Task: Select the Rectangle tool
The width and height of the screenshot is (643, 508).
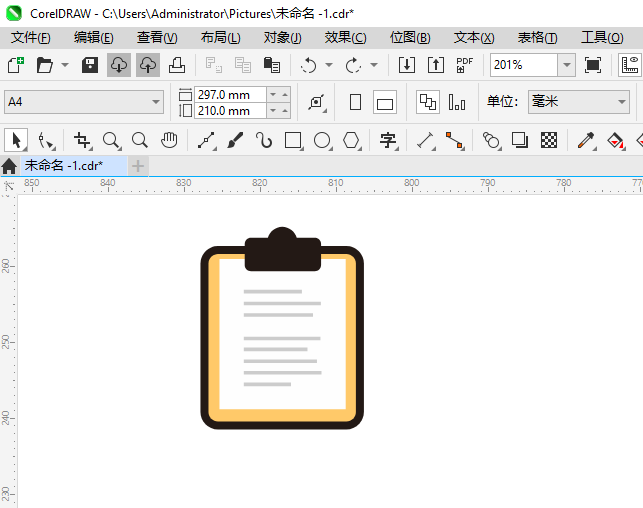Action: (x=294, y=141)
